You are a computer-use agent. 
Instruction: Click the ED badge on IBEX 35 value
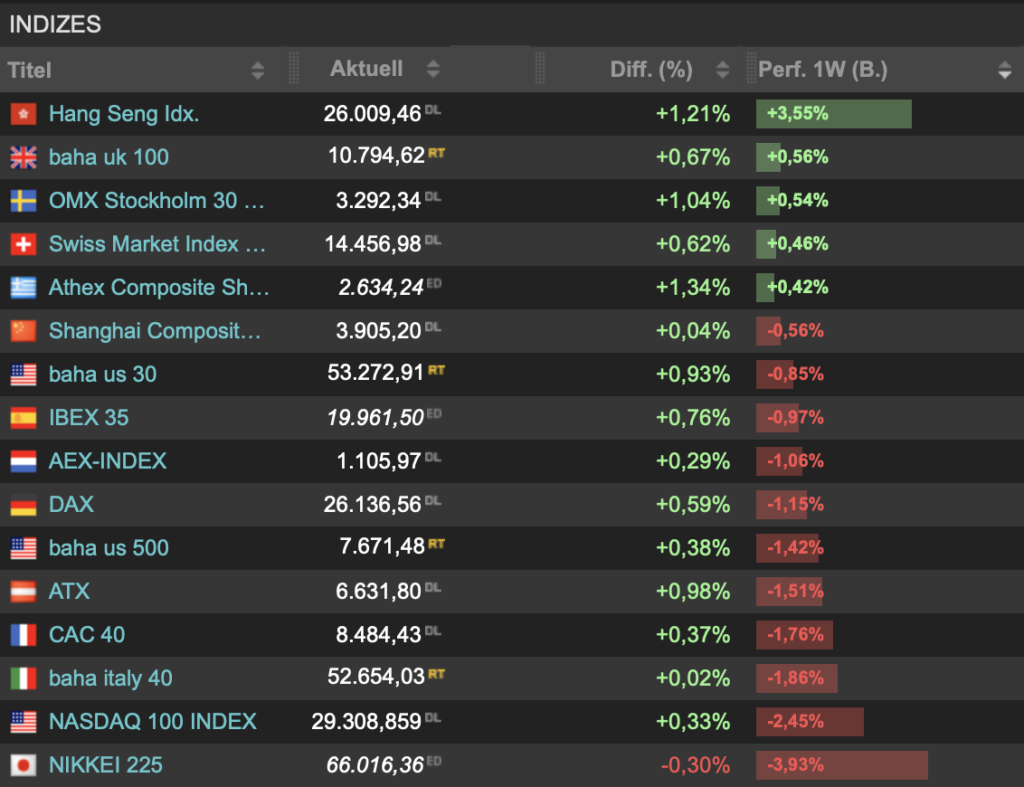(x=434, y=413)
